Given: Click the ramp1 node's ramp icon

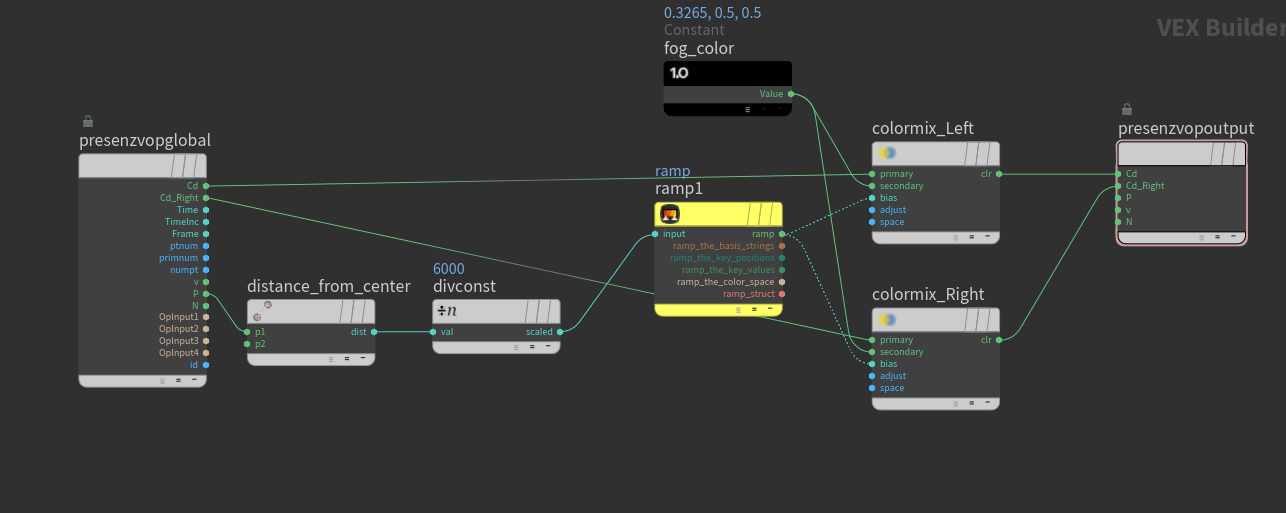Looking at the screenshot, I should tap(670, 214).
